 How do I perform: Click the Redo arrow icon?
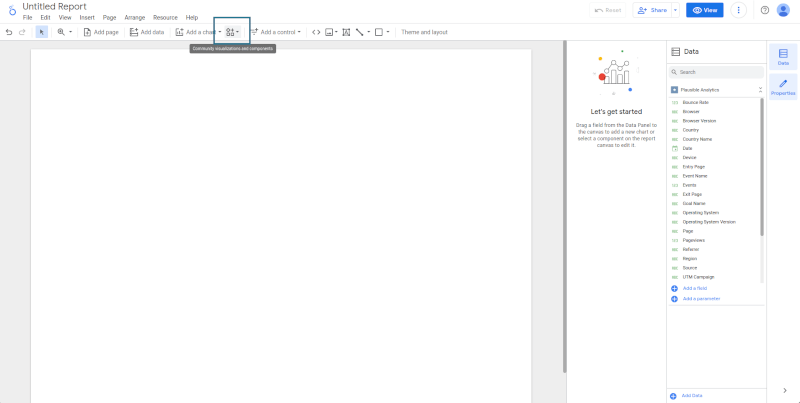coord(22,32)
